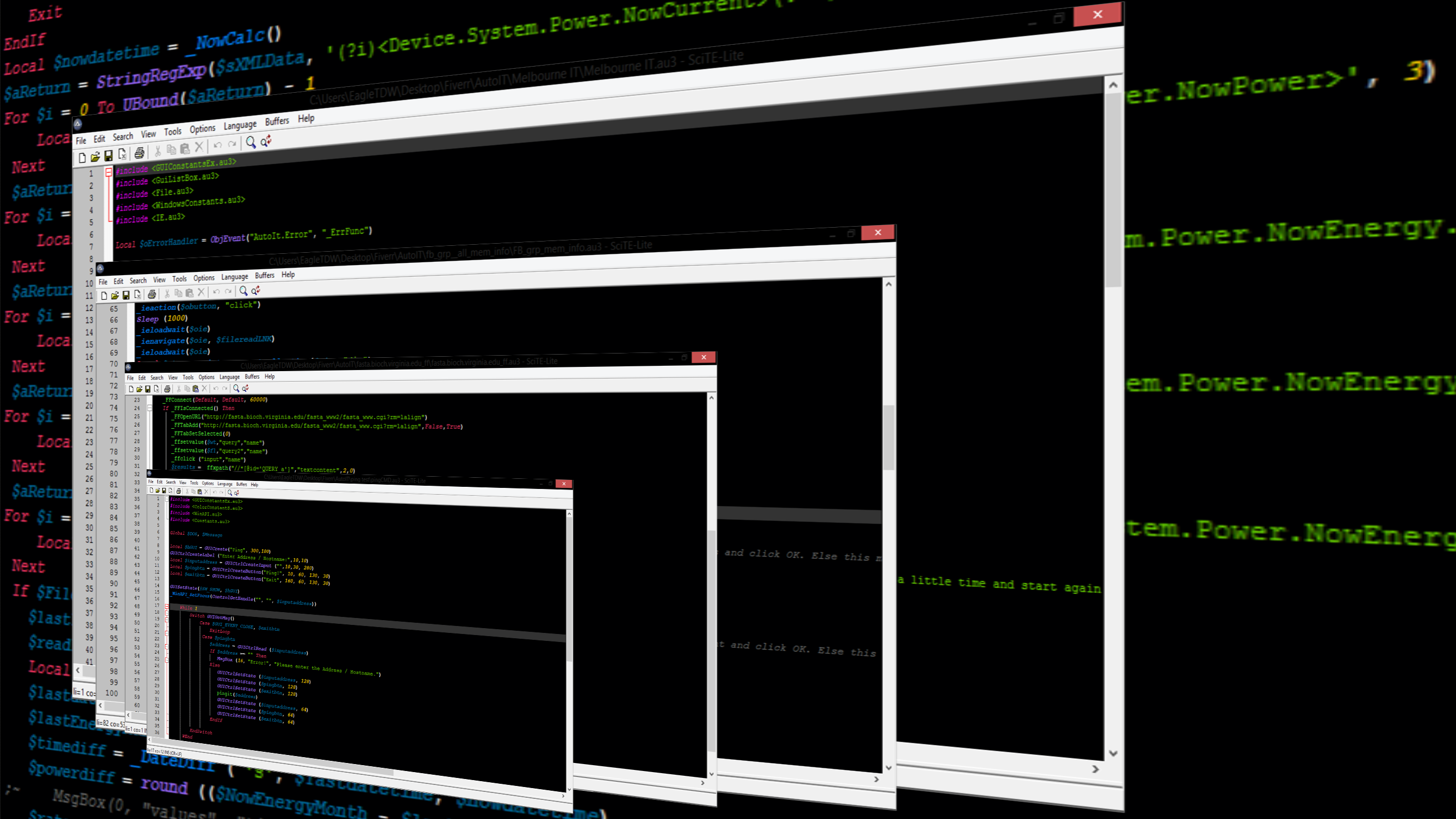Open the Options menu in the FB_grp_mem_info window

pyautogui.click(x=204, y=278)
